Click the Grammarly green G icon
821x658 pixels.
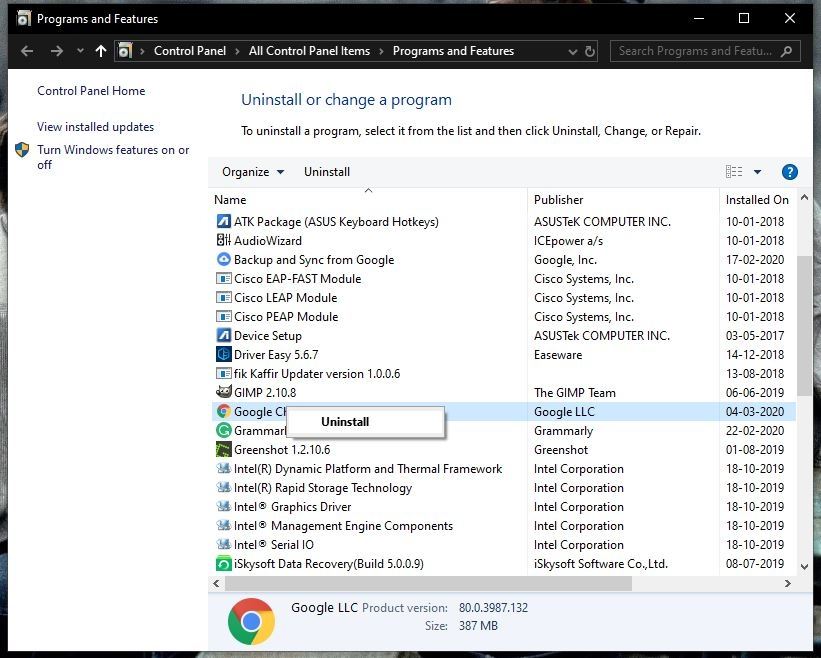tap(224, 430)
